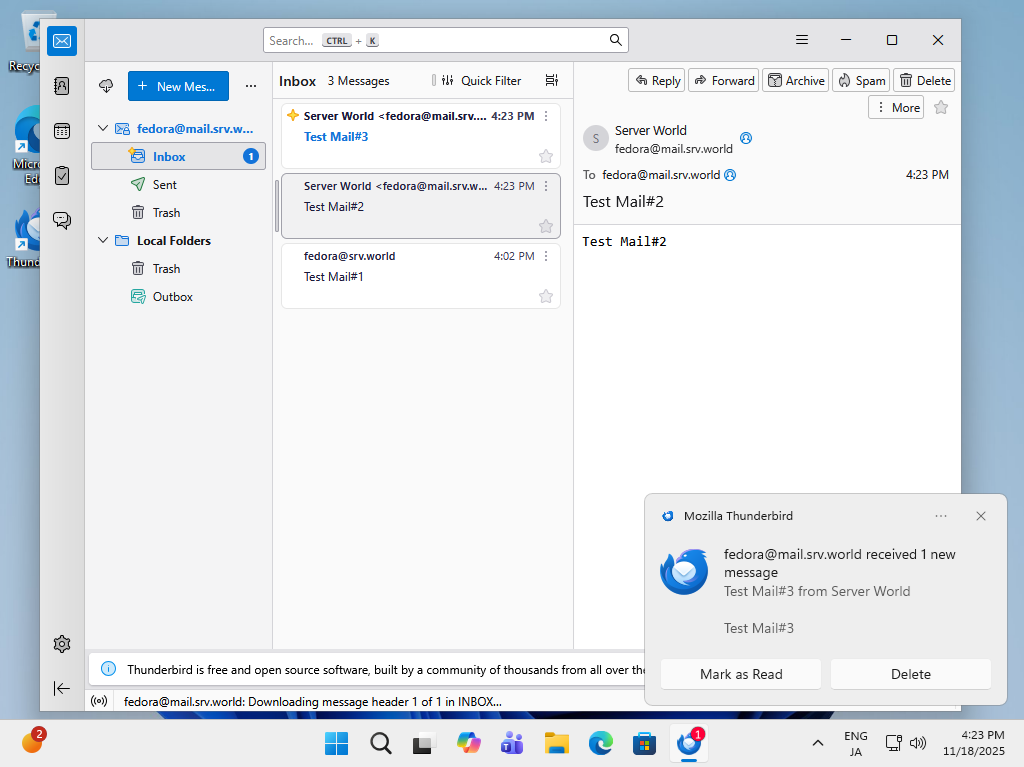Image resolution: width=1024 pixels, height=767 pixels.
Task: Open the Chat space icon
Action: pyautogui.click(x=62, y=220)
